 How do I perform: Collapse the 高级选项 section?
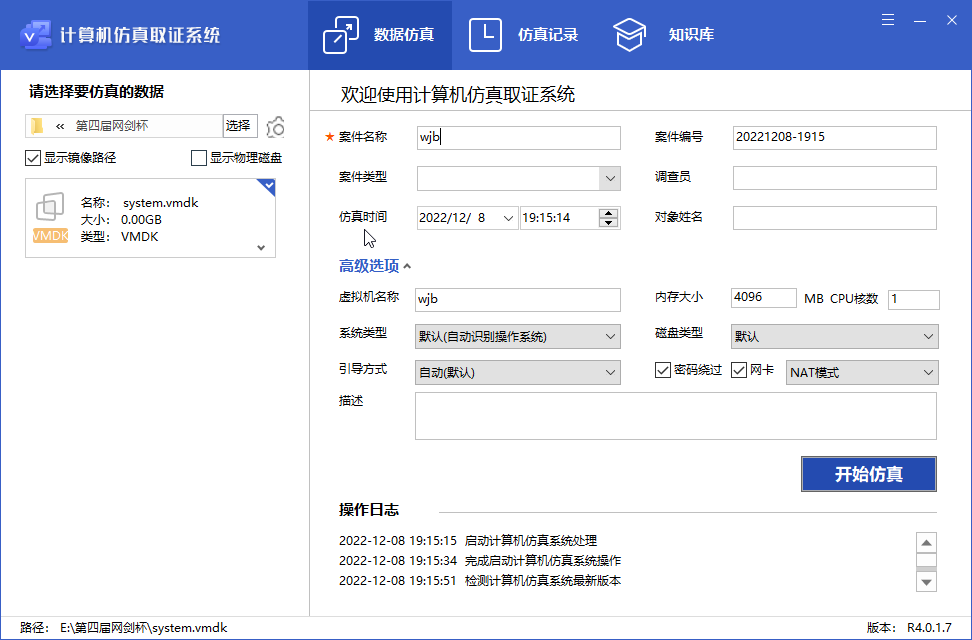tap(374, 266)
